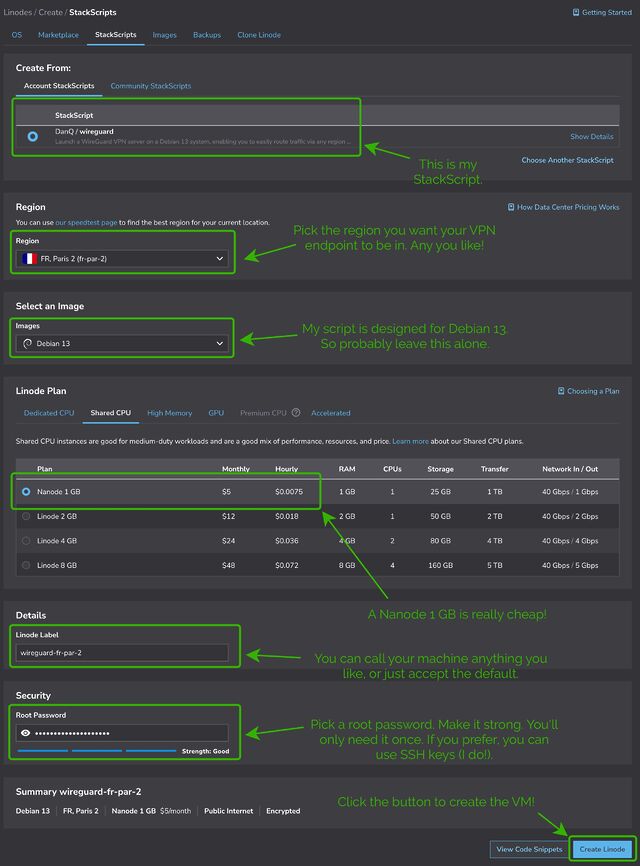Switch to the Dedicated CPU plan tab
The width and height of the screenshot is (640, 866).
(x=48, y=412)
